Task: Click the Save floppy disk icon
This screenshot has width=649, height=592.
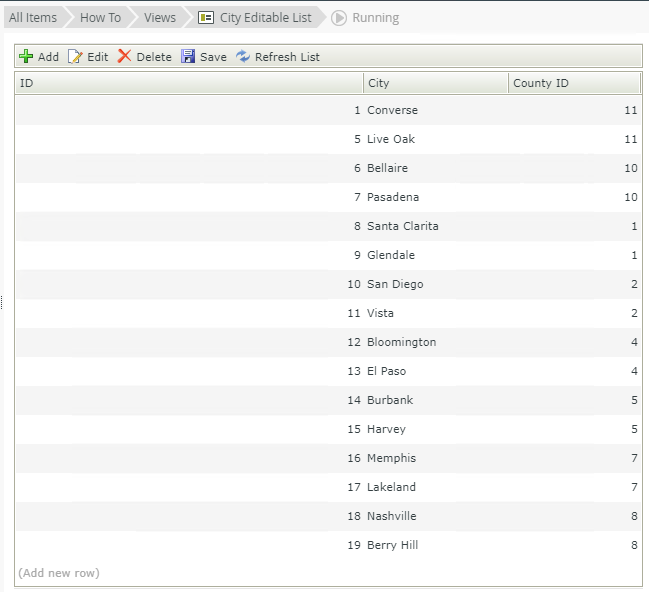Action: 188,56
